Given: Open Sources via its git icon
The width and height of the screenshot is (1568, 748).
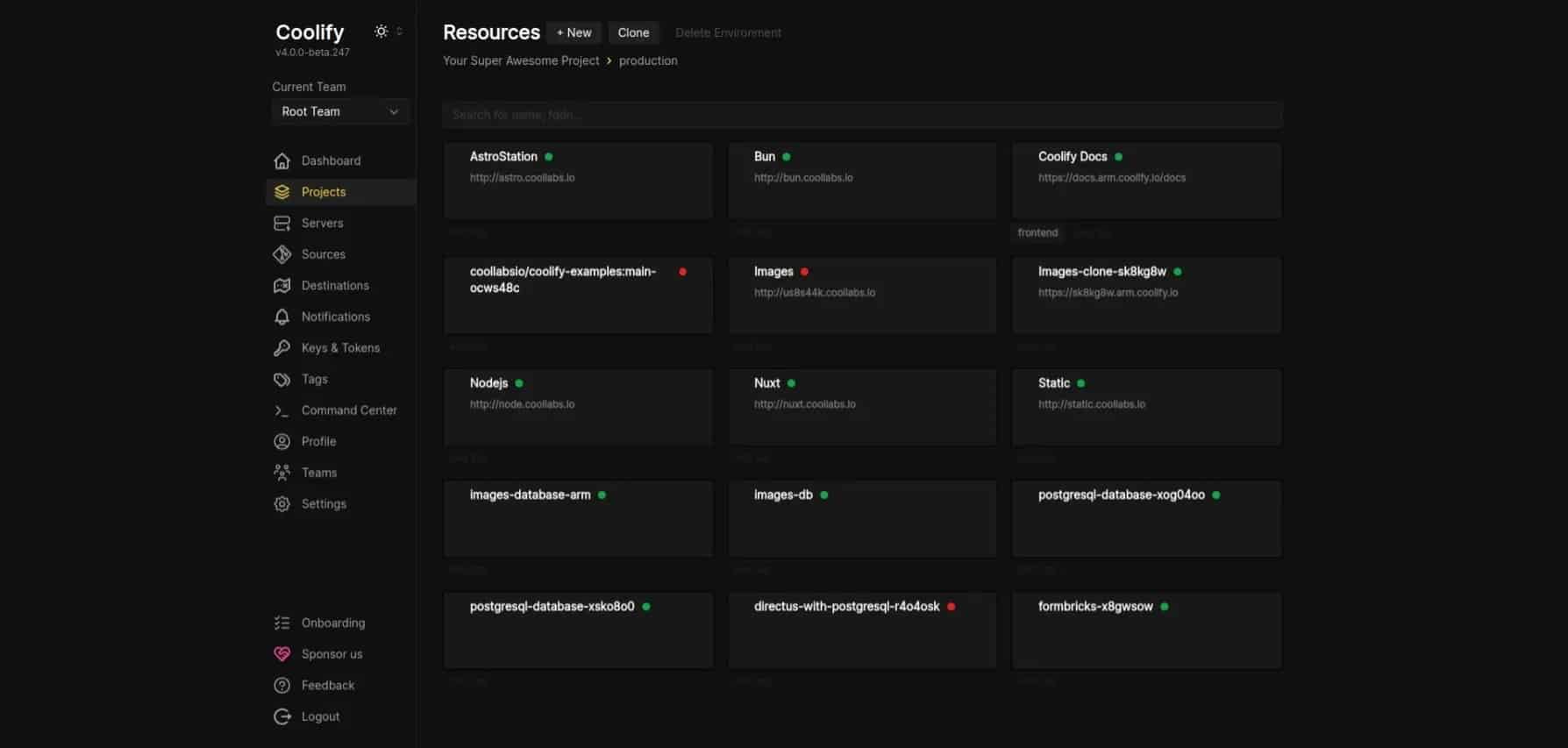Looking at the screenshot, I should click(282, 254).
